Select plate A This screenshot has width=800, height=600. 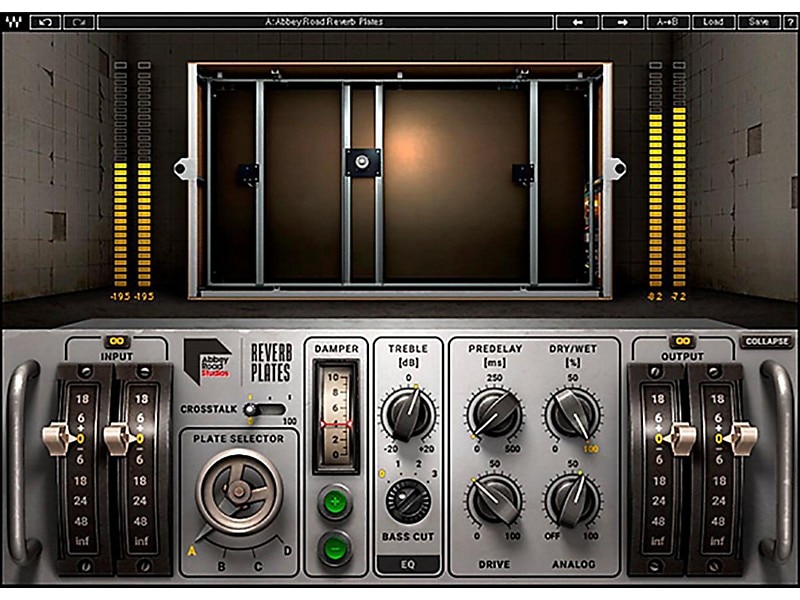coord(192,551)
